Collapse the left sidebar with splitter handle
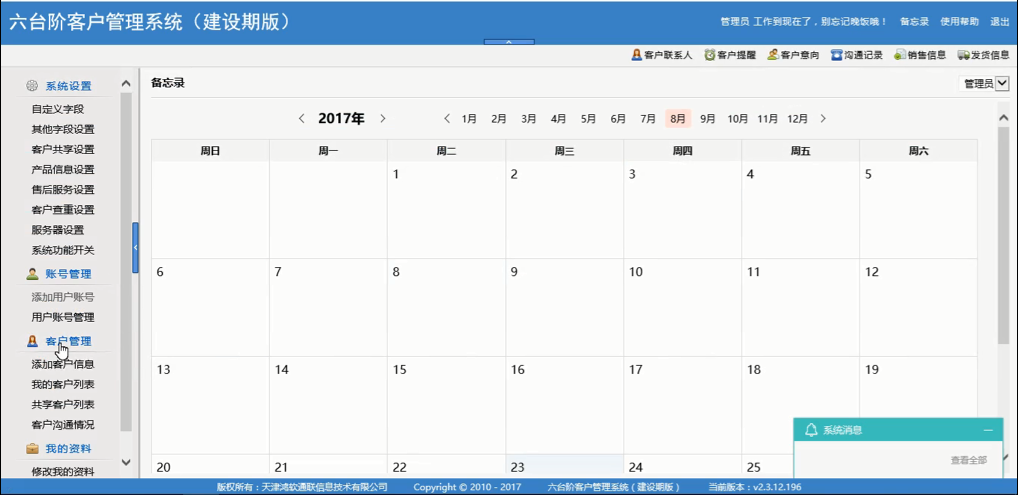 (x=135, y=248)
